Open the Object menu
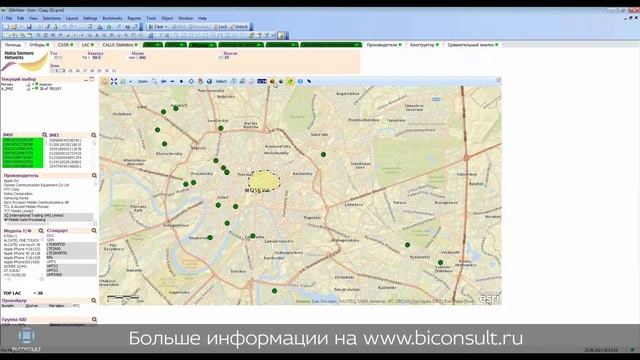The width and height of the screenshot is (640, 360). 167,18
